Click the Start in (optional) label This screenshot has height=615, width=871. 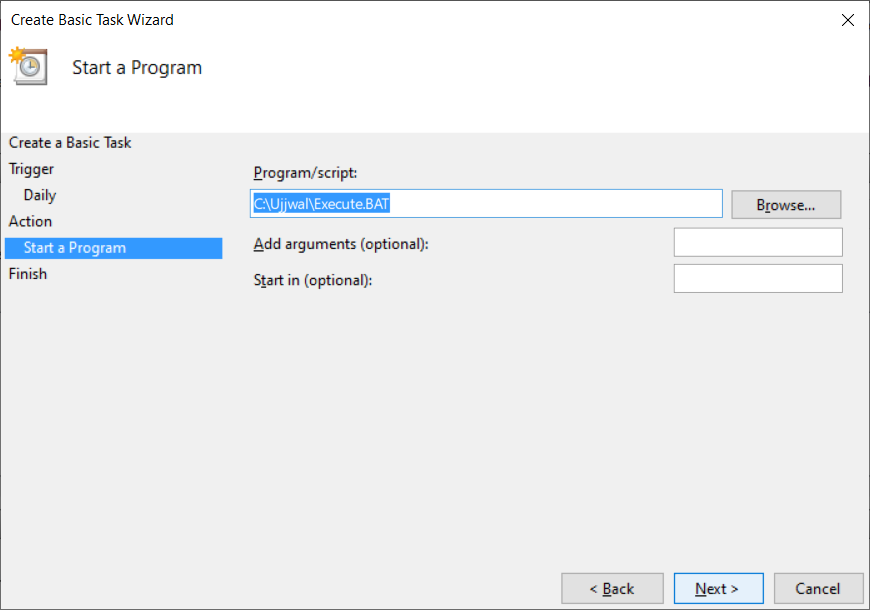pyautogui.click(x=313, y=280)
